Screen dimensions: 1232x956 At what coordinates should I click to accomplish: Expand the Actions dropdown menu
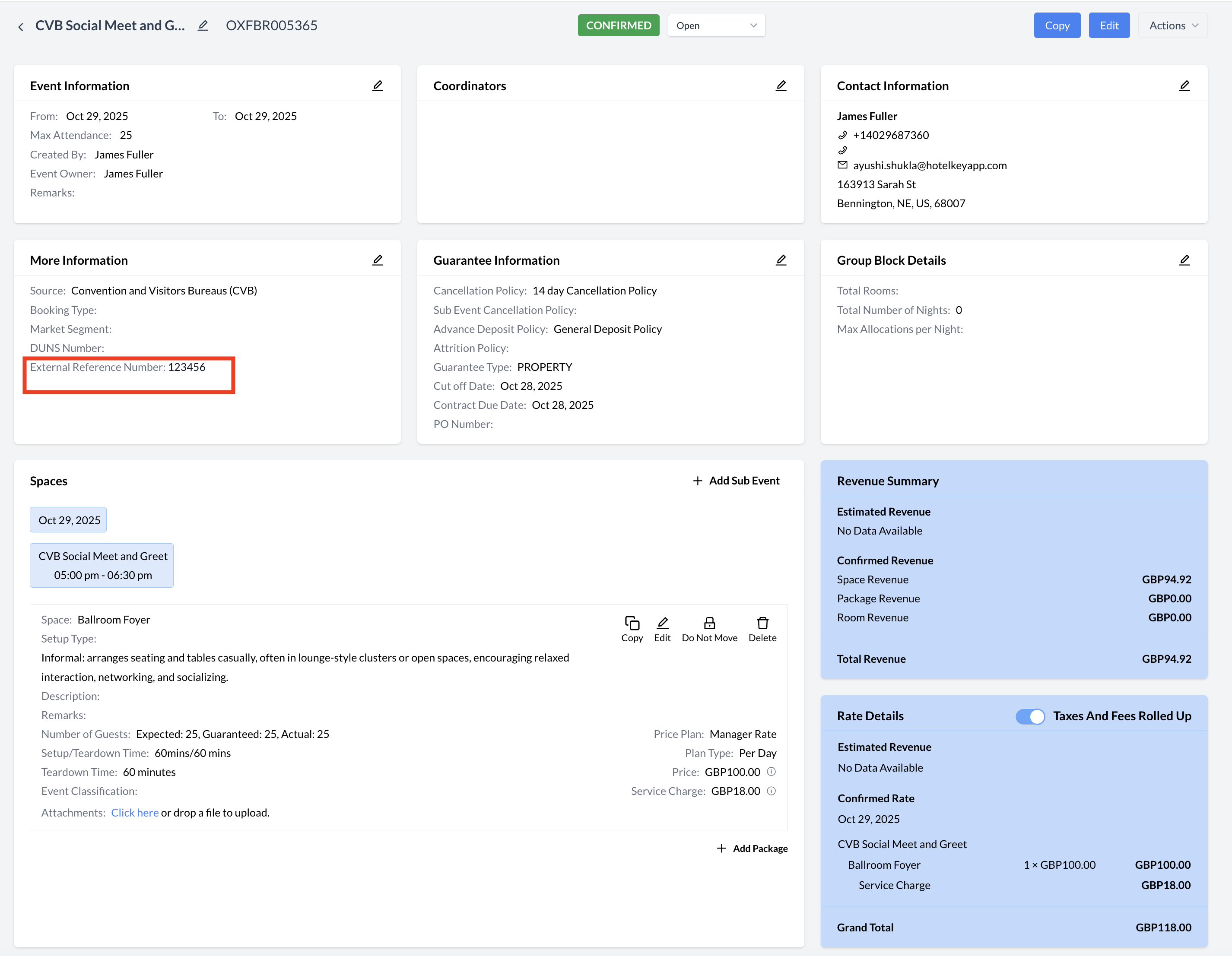tap(1172, 25)
